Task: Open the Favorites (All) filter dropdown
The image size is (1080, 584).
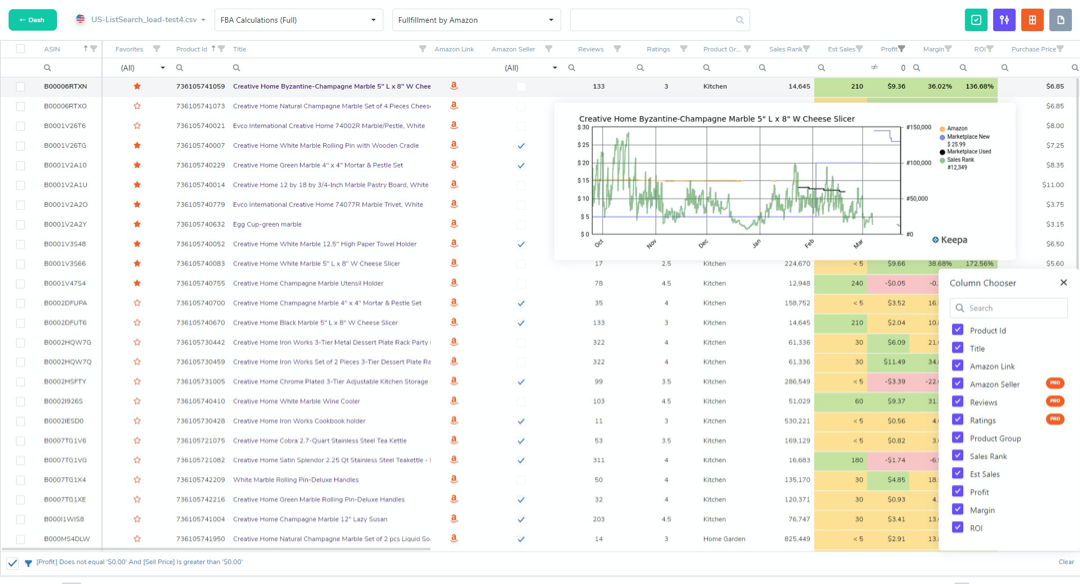Action: 142,68
